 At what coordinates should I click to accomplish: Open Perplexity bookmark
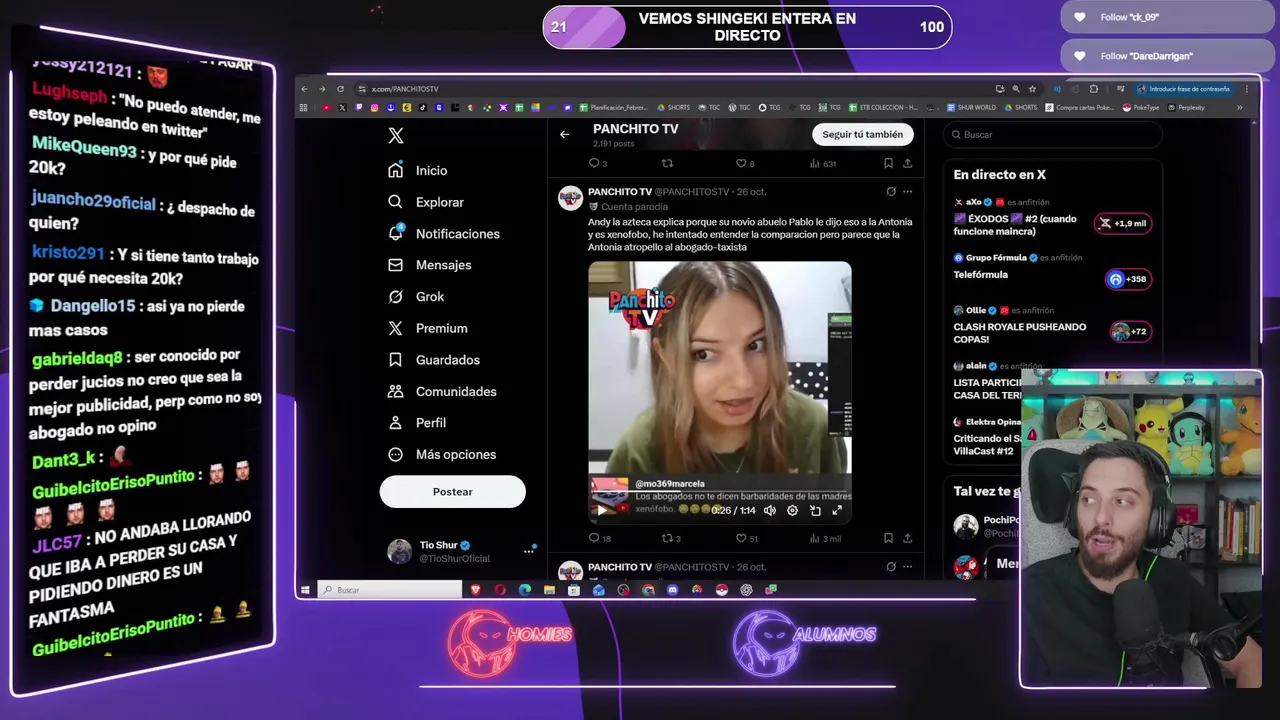(x=1185, y=108)
